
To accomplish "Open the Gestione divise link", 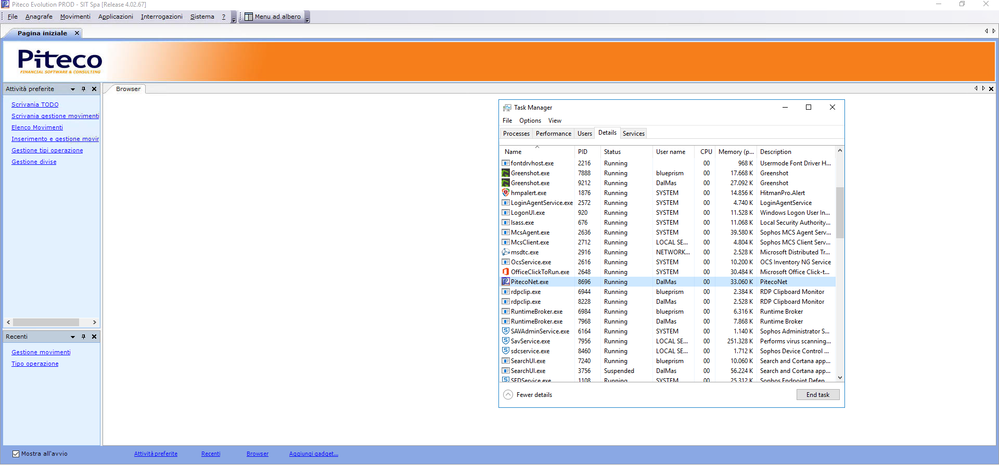I will click(34, 162).
